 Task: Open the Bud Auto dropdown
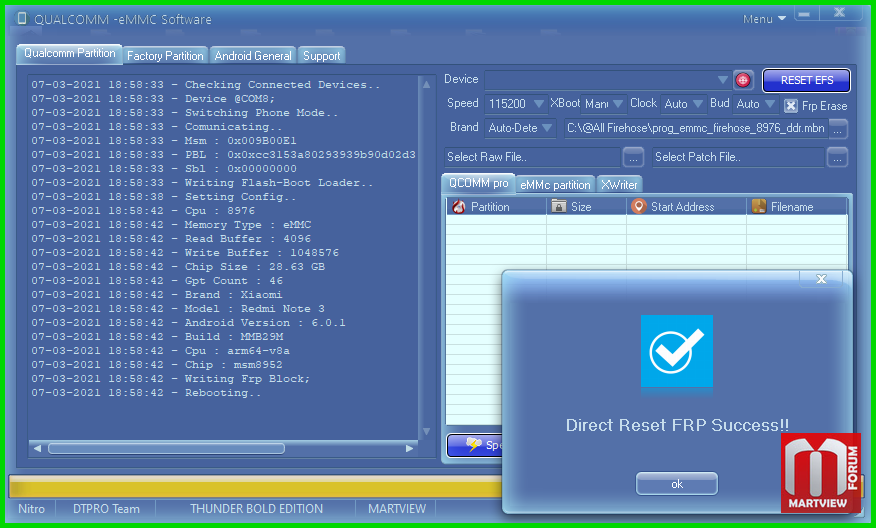[770, 104]
